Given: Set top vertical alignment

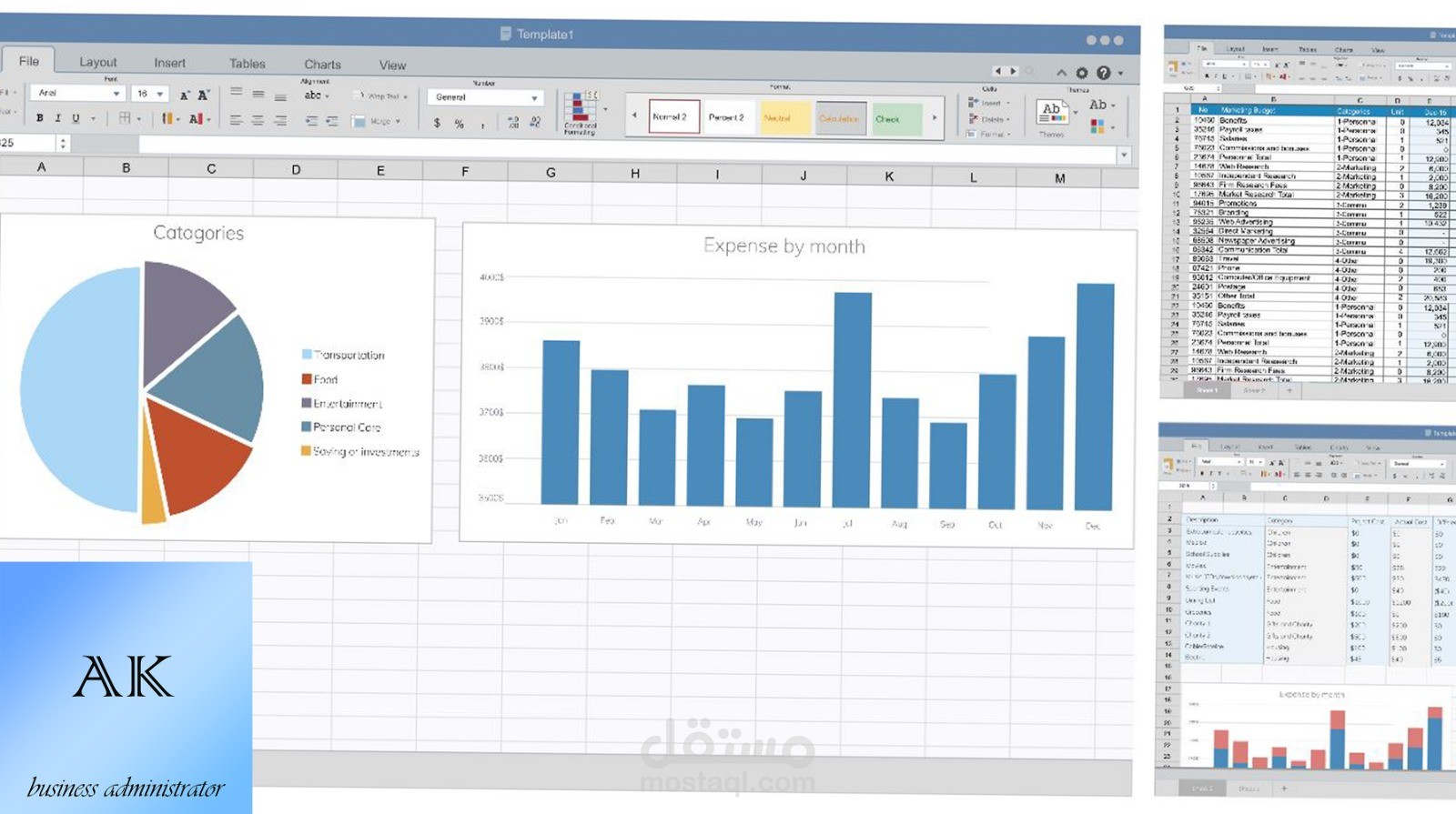Looking at the screenshot, I should click(x=237, y=92).
